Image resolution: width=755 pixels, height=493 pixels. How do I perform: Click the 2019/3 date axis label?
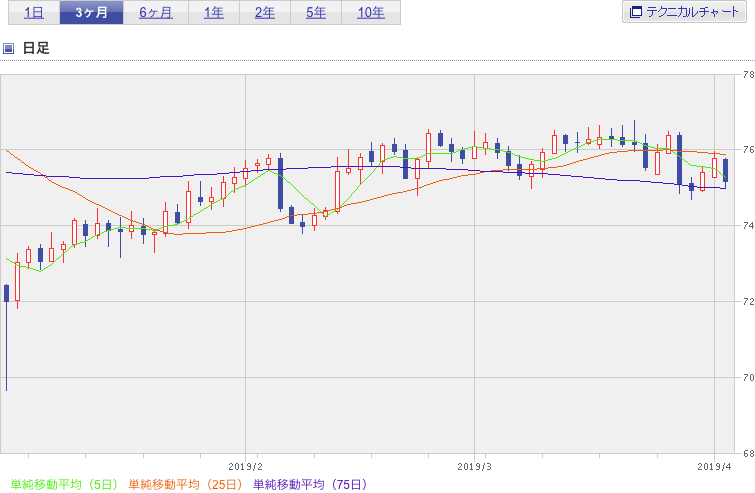(x=474, y=467)
